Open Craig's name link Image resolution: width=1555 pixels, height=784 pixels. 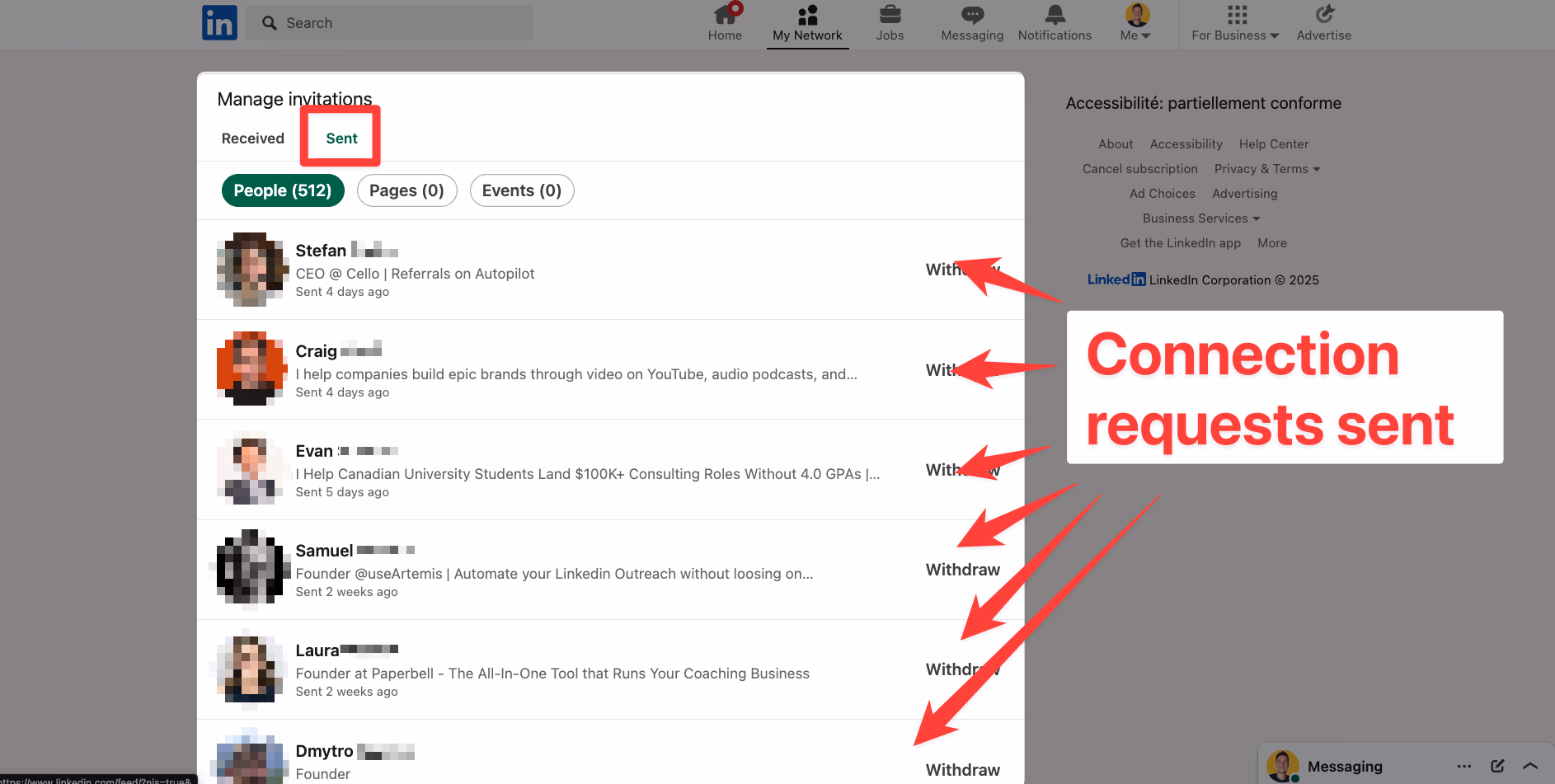point(339,350)
